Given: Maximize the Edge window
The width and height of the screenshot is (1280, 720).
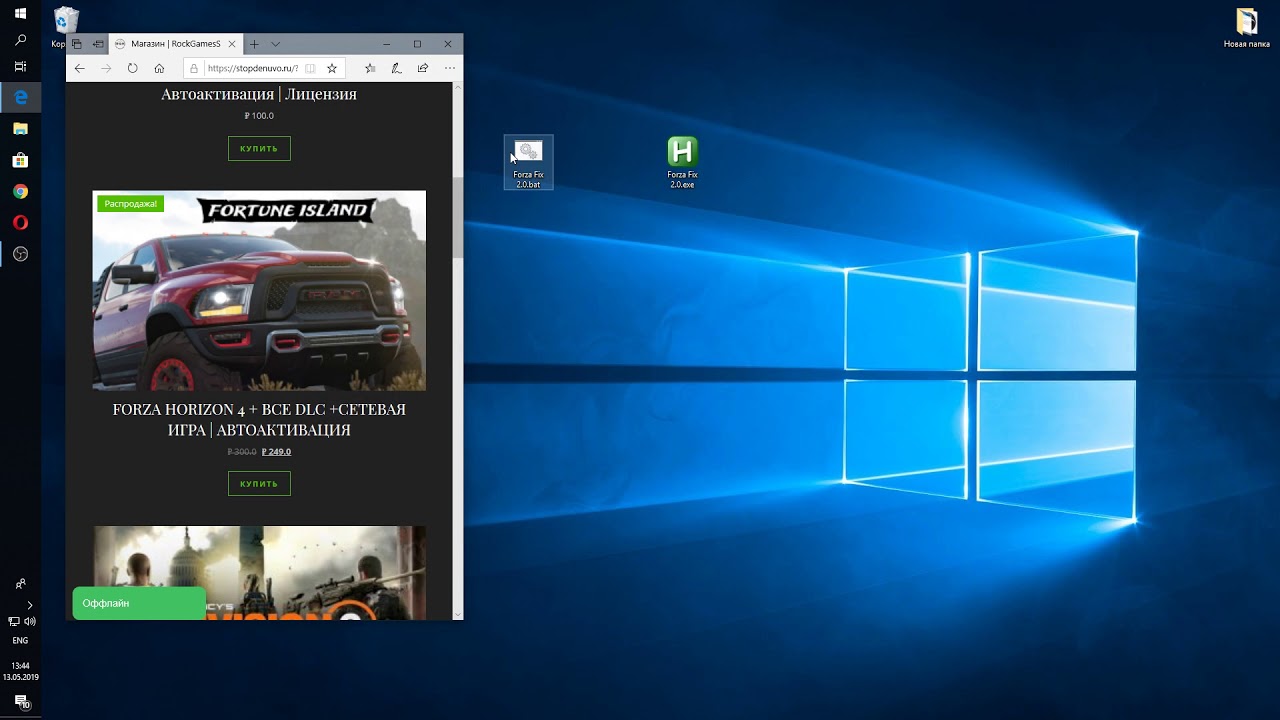Looking at the screenshot, I should coord(417,44).
